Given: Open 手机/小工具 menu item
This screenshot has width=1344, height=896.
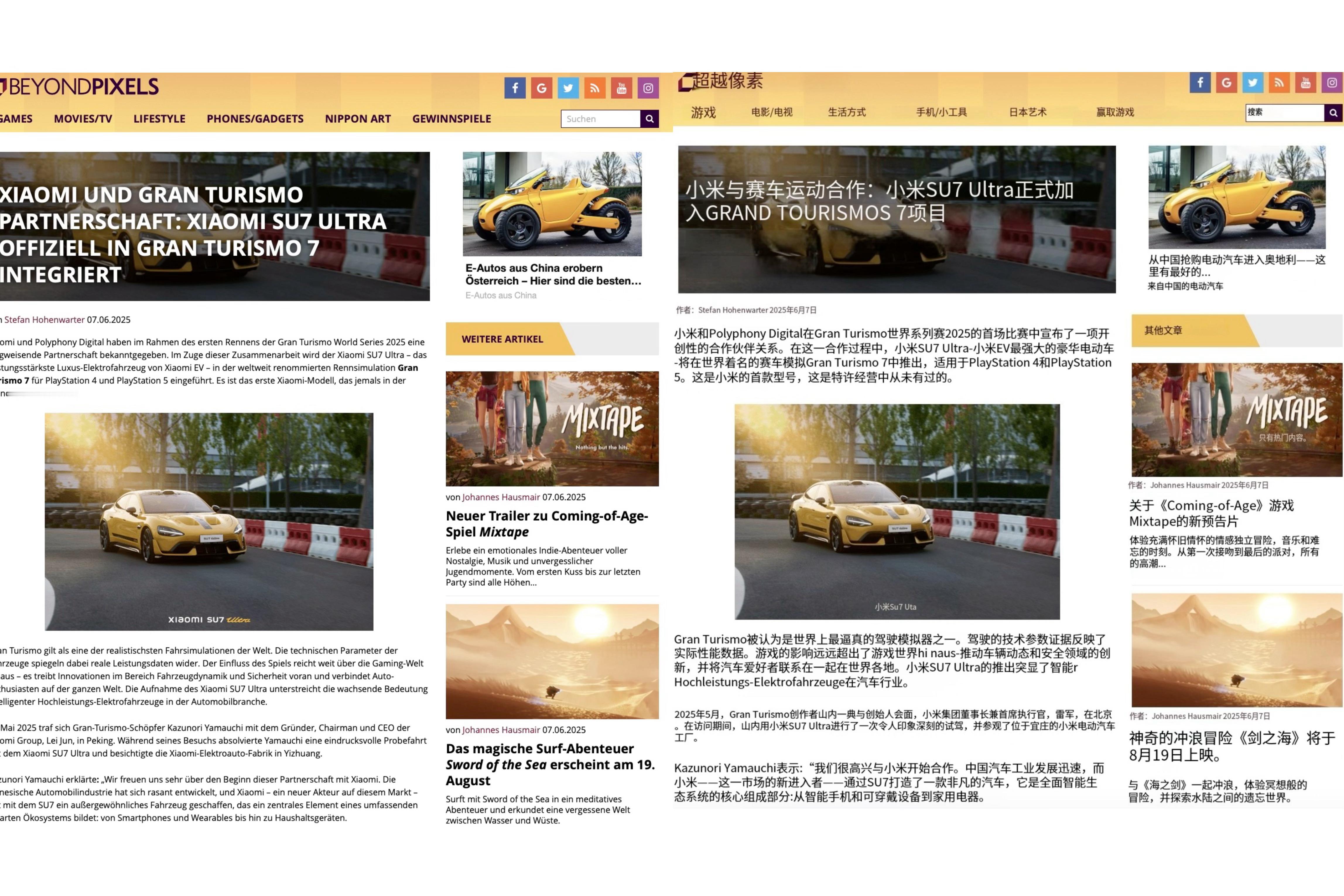Looking at the screenshot, I should click(941, 112).
